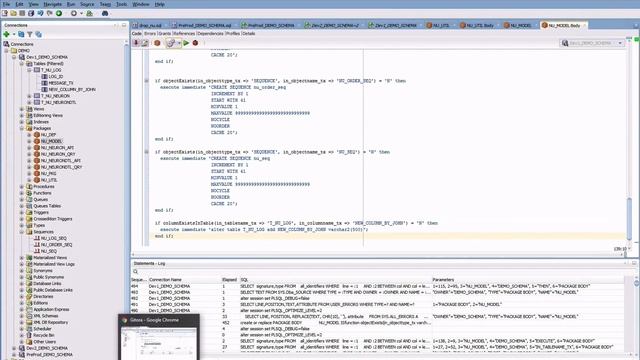Open dropdown arrow beside Compile gears
Image resolution: width=640 pixels, height=360 pixels.
[x=179, y=43]
